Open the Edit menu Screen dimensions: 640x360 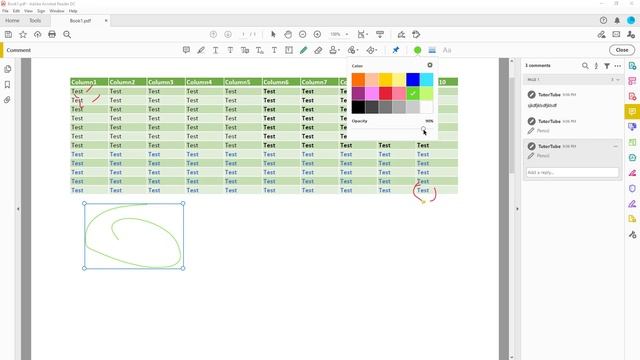pos(16,11)
